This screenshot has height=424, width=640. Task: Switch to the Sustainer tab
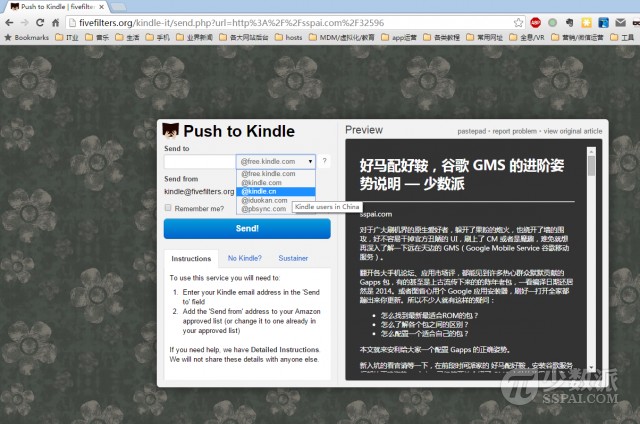pos(293,258)
